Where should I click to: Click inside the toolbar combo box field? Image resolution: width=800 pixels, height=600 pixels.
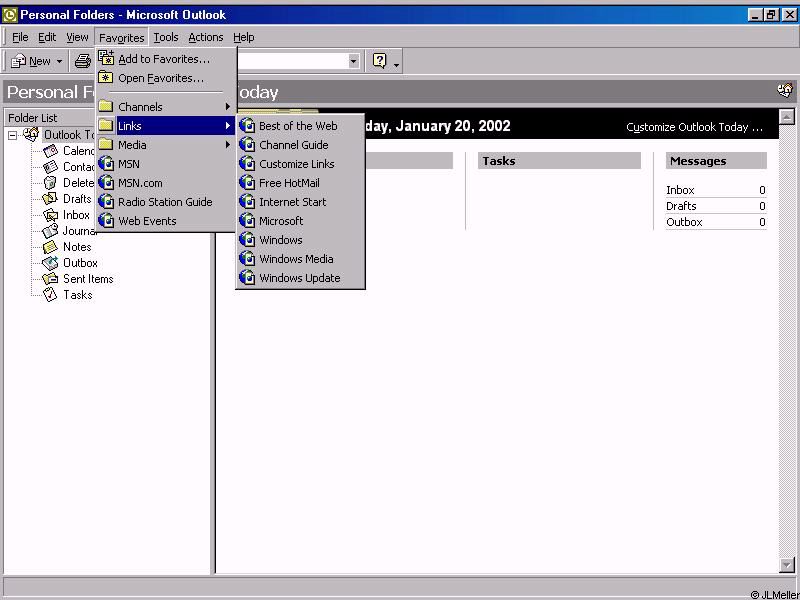(292, 61)
